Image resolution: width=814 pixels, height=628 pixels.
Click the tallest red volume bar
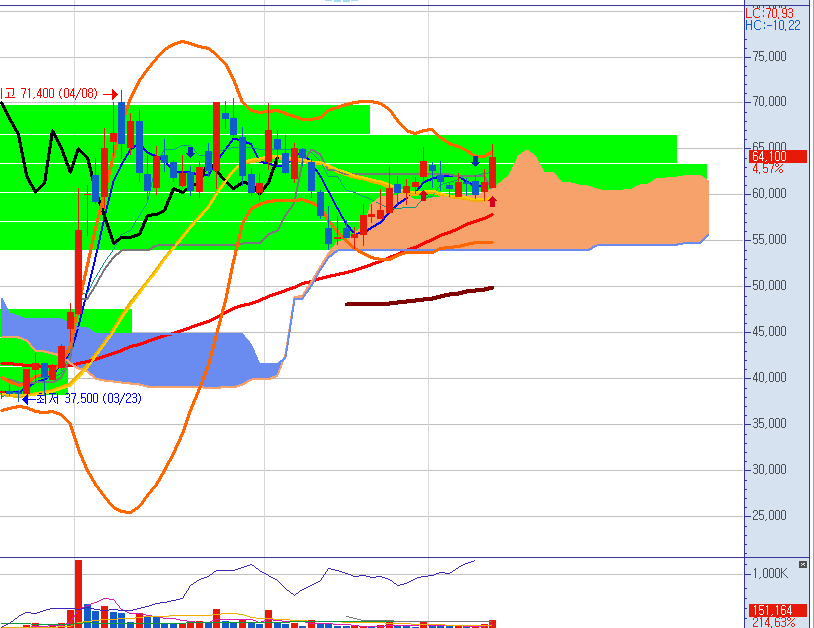(78, 593)
